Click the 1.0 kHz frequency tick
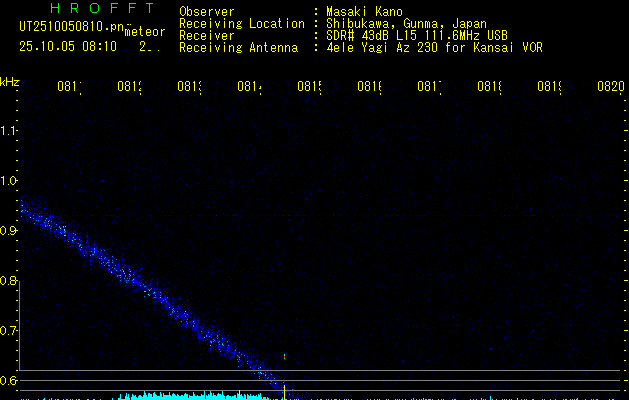The width and height of the screenshot is (629, 400). pos(9,181)
